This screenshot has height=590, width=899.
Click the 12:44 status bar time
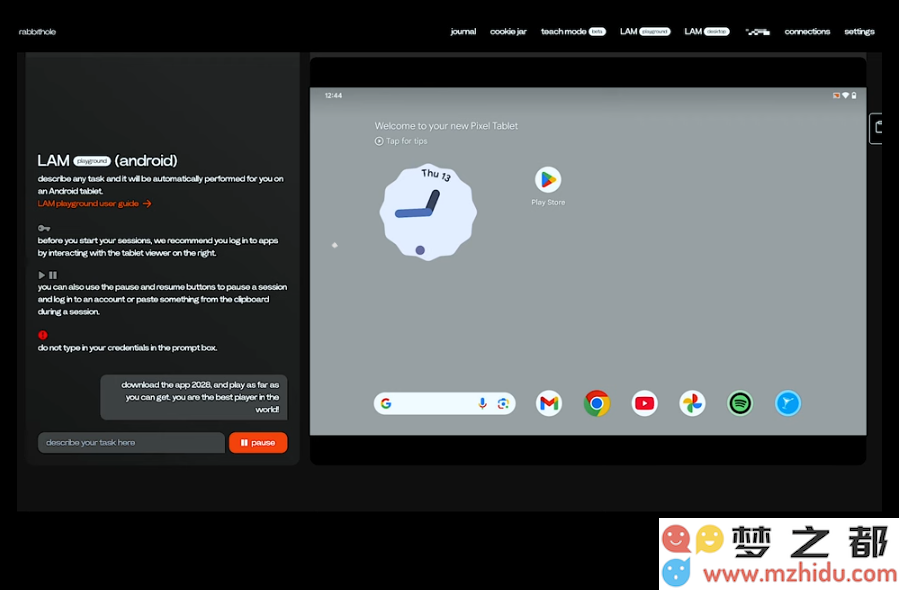tap(333, 96)
